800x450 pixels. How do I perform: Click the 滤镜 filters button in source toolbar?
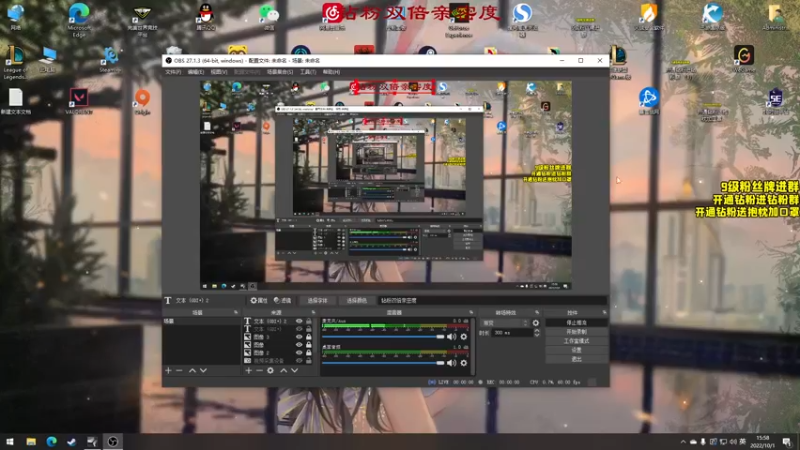(x=282, y=301)
